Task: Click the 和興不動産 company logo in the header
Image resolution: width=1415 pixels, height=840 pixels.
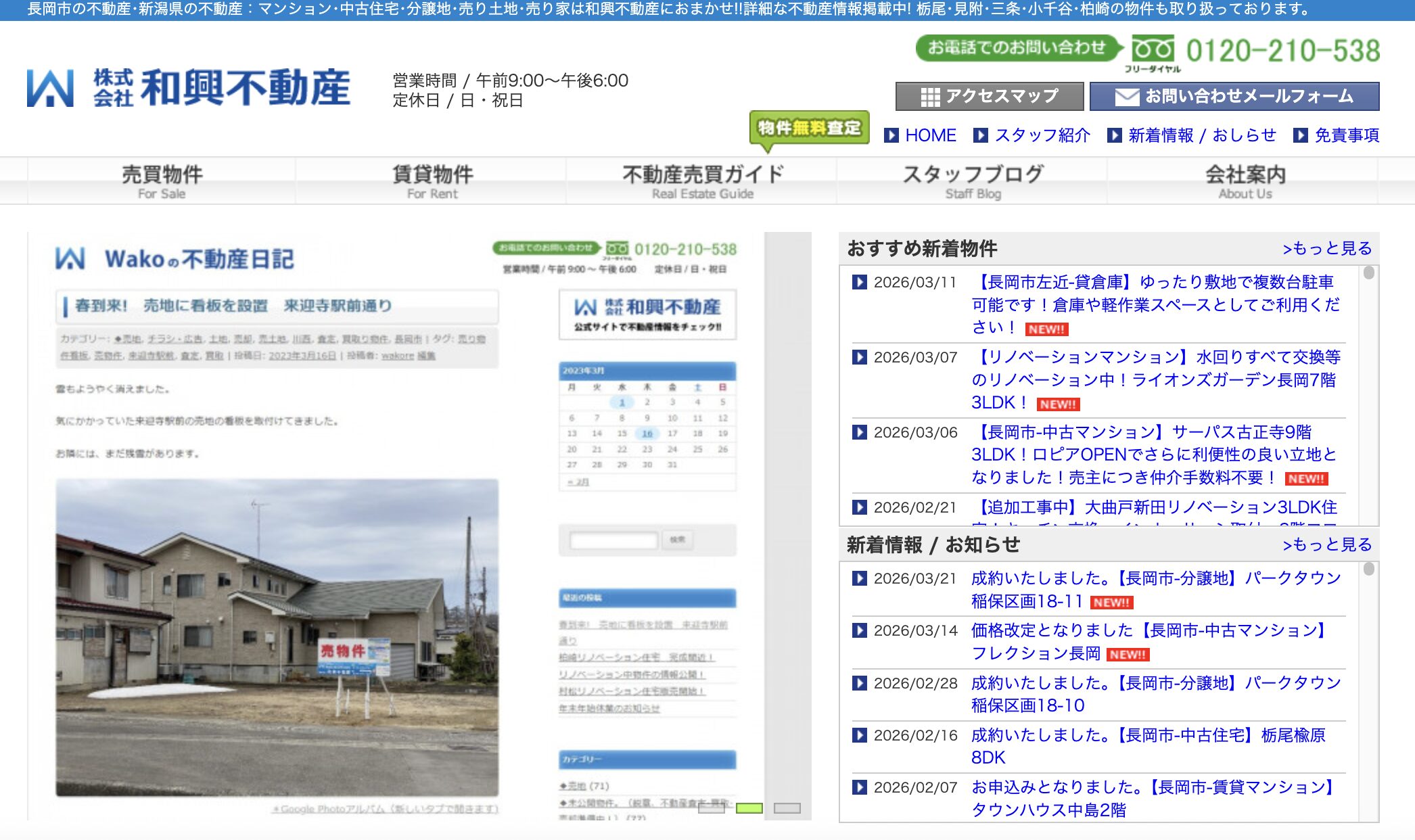Action: point(189,87)
